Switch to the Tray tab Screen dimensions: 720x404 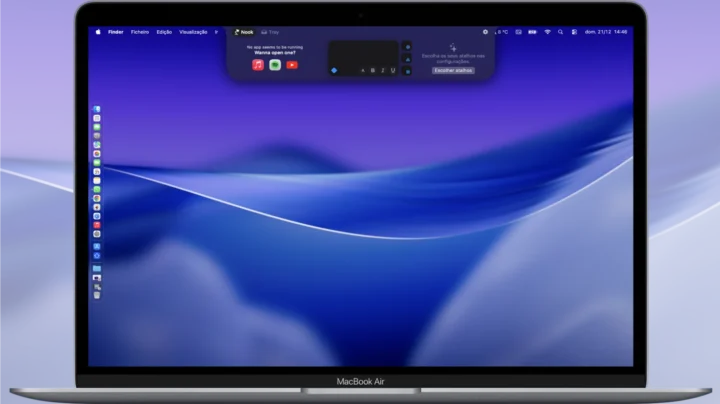(x=270, y=32)
